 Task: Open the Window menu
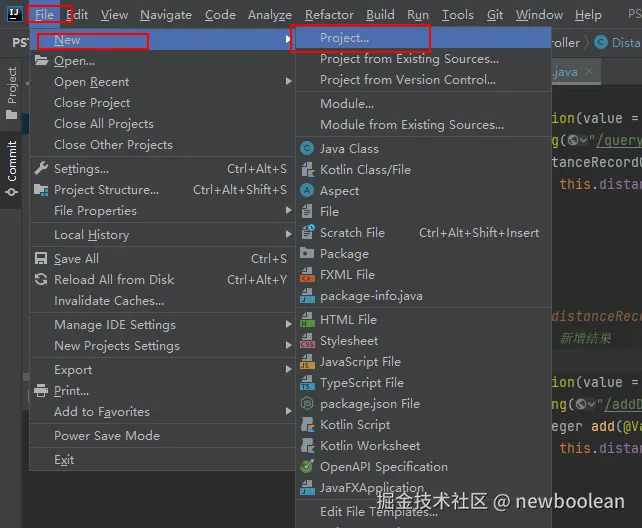539,15
